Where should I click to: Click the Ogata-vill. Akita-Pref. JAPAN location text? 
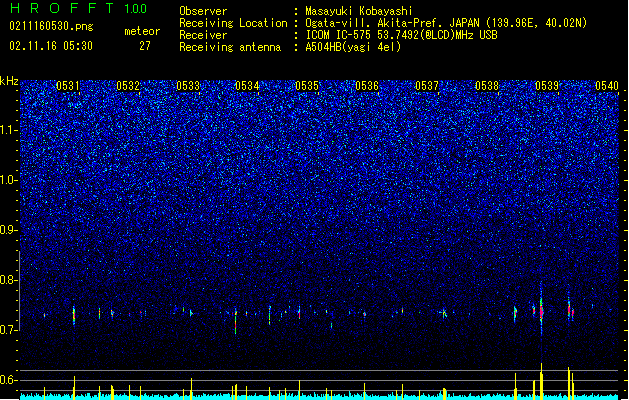coord(446,23)
